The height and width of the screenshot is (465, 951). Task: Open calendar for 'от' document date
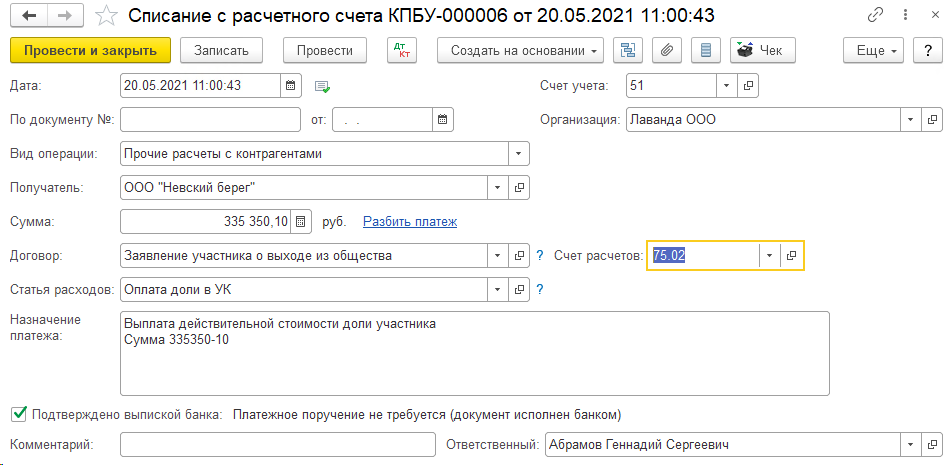443,119
